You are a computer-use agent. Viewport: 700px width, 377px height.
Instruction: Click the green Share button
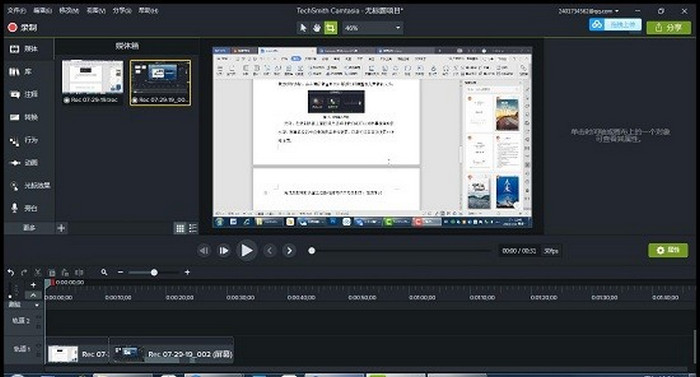[x=669, y=28]
